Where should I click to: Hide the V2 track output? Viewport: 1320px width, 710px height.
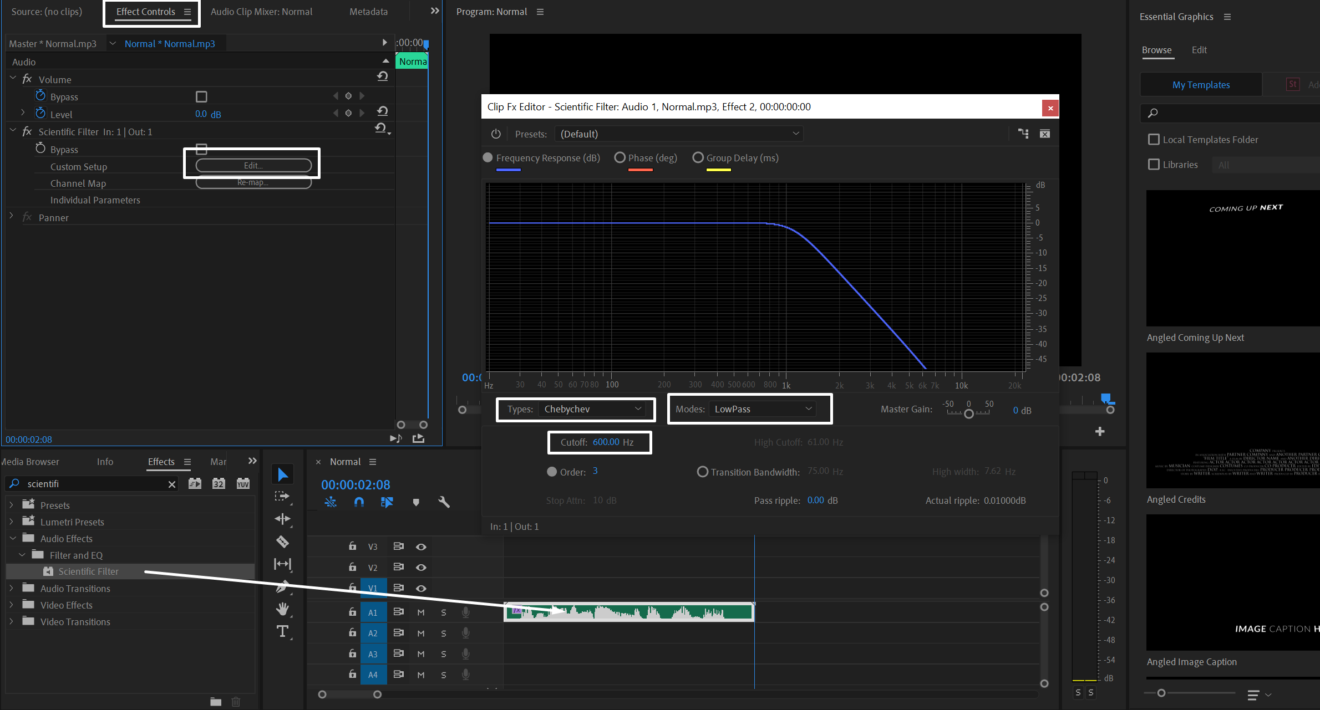tap(422, 567)
